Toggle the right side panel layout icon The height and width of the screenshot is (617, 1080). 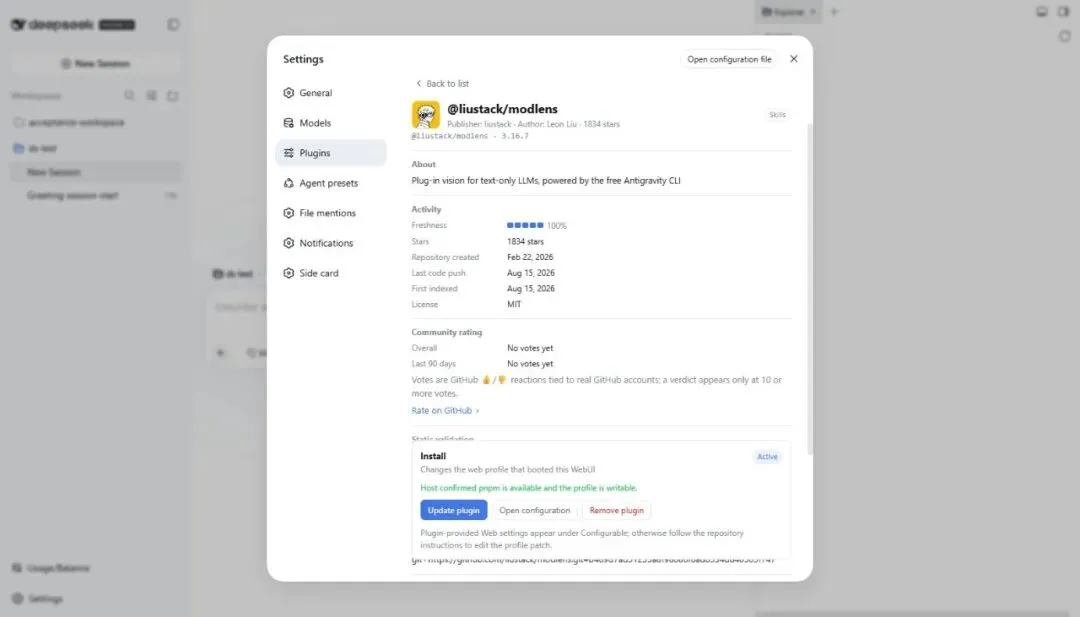[x=1063, y=12]
